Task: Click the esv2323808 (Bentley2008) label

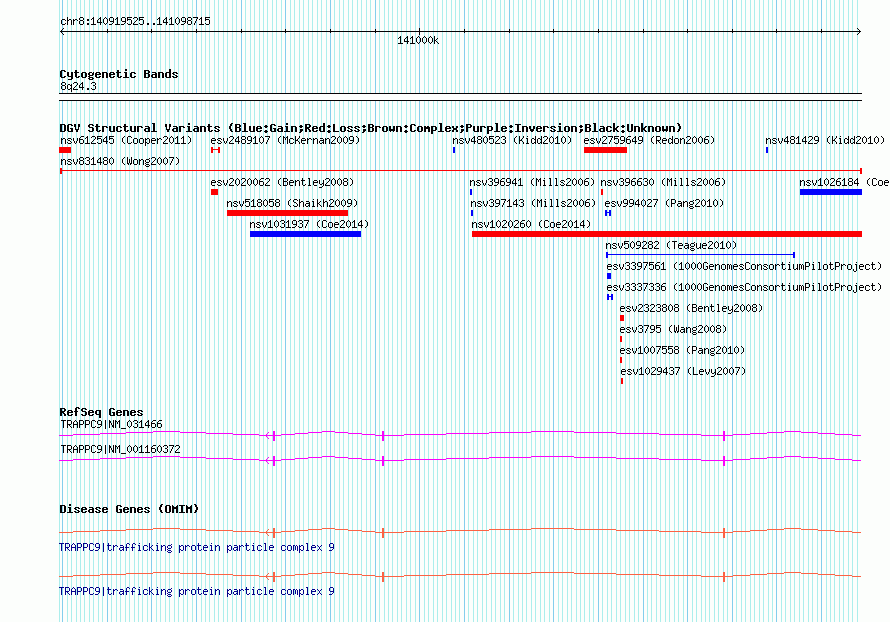Action: [691, 308]
